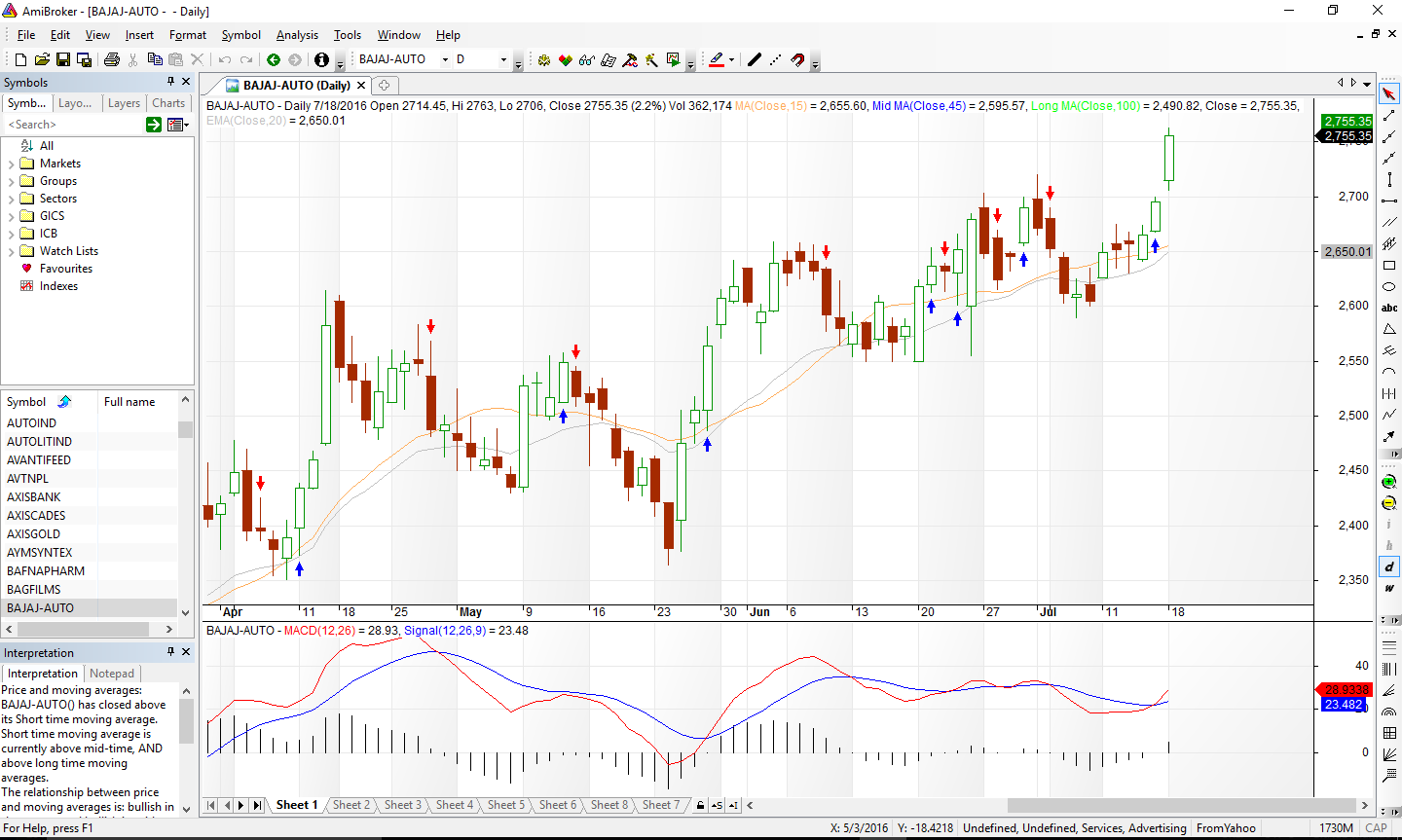1402x840 pixels.
Task: Expand the Sectors tree node
Action: [x=11, y=199]
